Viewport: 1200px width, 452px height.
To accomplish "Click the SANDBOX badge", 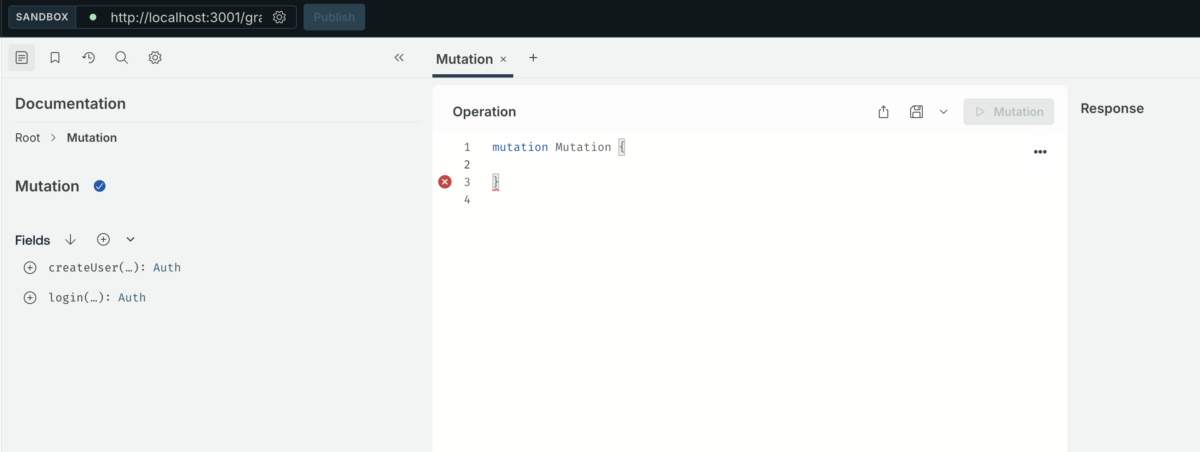I will pyautogui.click(x=42, y=17).
